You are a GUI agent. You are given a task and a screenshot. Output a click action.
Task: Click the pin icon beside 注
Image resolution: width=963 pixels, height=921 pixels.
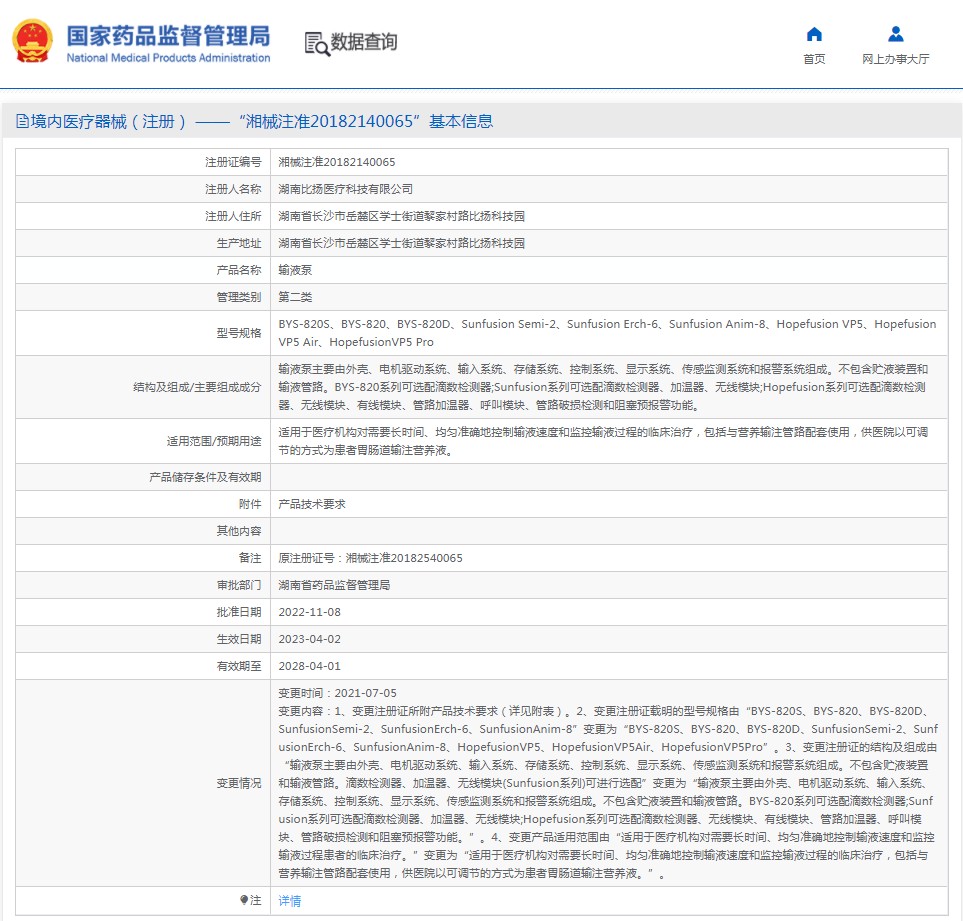[245, 900]
